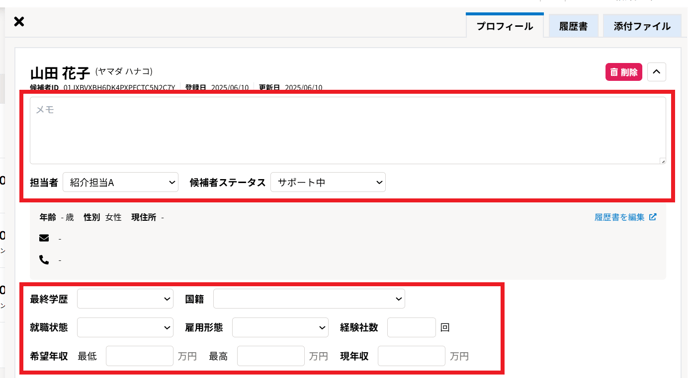Open the 雇用形態 dropdown
Viewport: 688px width, 378px height.
[x=280, y=328]
